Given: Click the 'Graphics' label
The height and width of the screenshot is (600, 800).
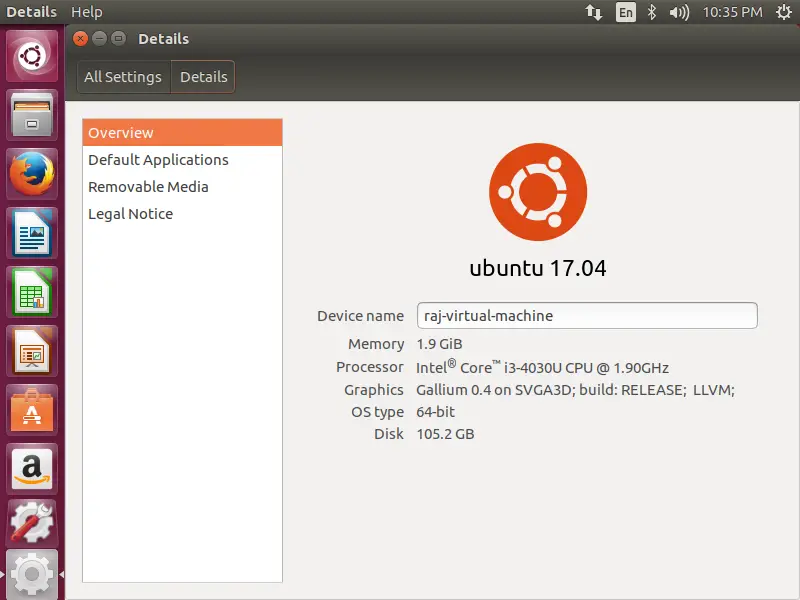Looking at the screenshot, I should click(374, 390).
